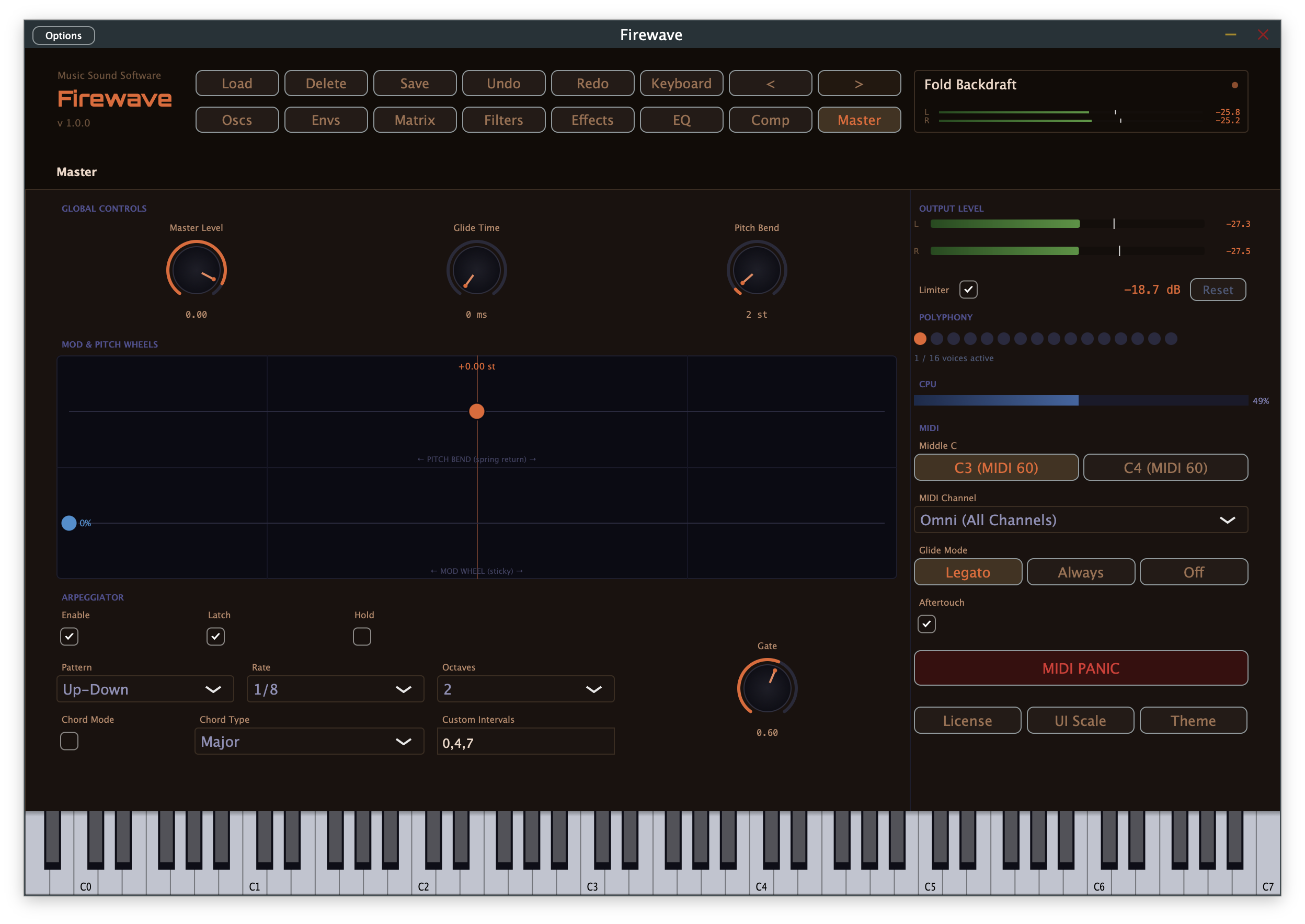Image resolution: width=1305 pixels, height=924 pixels.
Task: Click the arpeggiator Gate knob
Action: point(766,687)
